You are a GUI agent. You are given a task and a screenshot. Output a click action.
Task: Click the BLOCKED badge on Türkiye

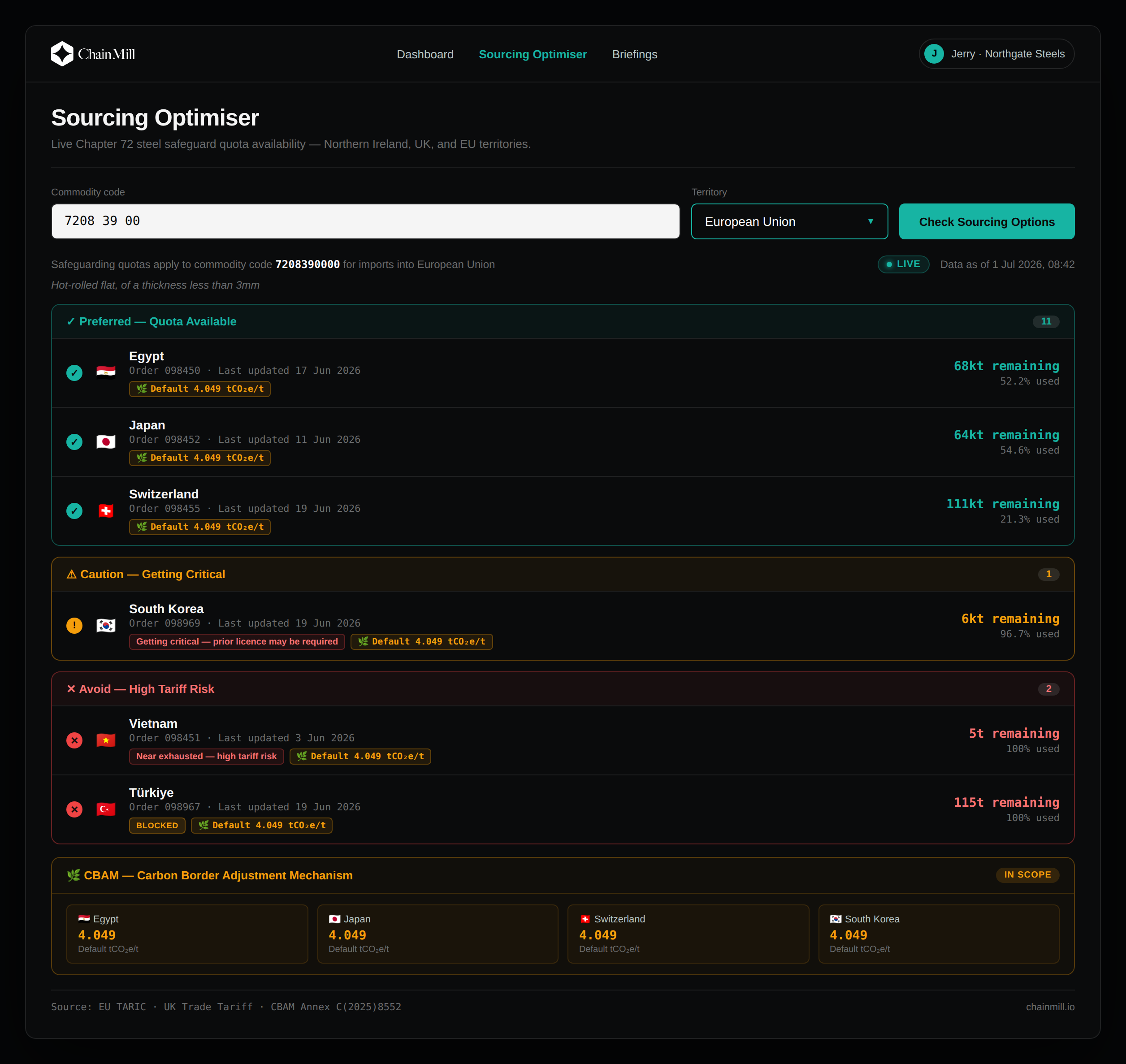pos(157,825)
